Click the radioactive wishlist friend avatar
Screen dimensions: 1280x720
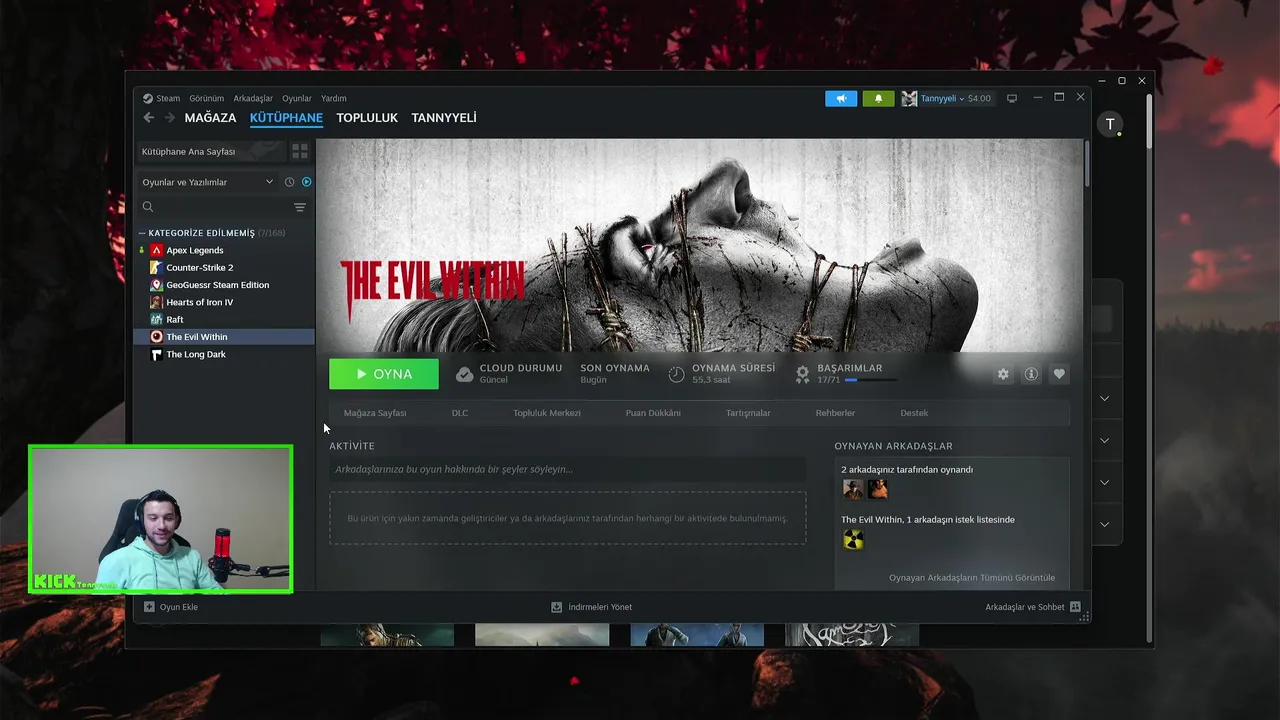pyautogui.click(x=853, y=539)
